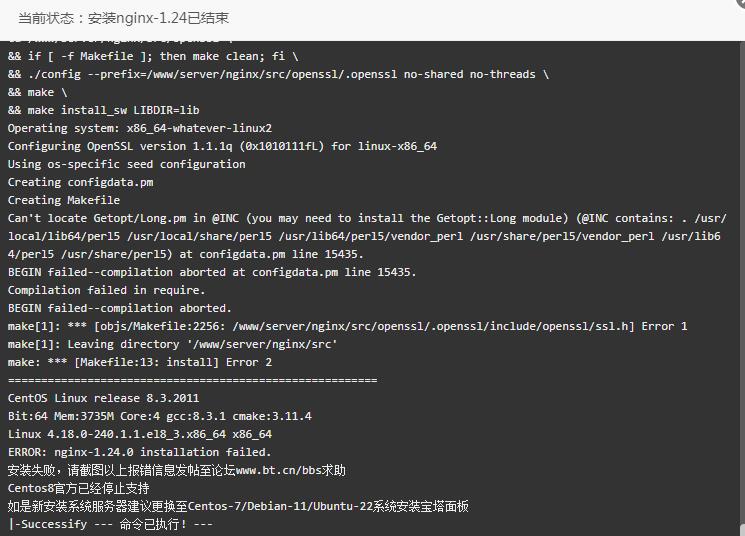Click the 'Linux 4.18.0-240.1.1.el8_3.x86_64' kernel line
This screenshot has width=745, height=536.
140,434
